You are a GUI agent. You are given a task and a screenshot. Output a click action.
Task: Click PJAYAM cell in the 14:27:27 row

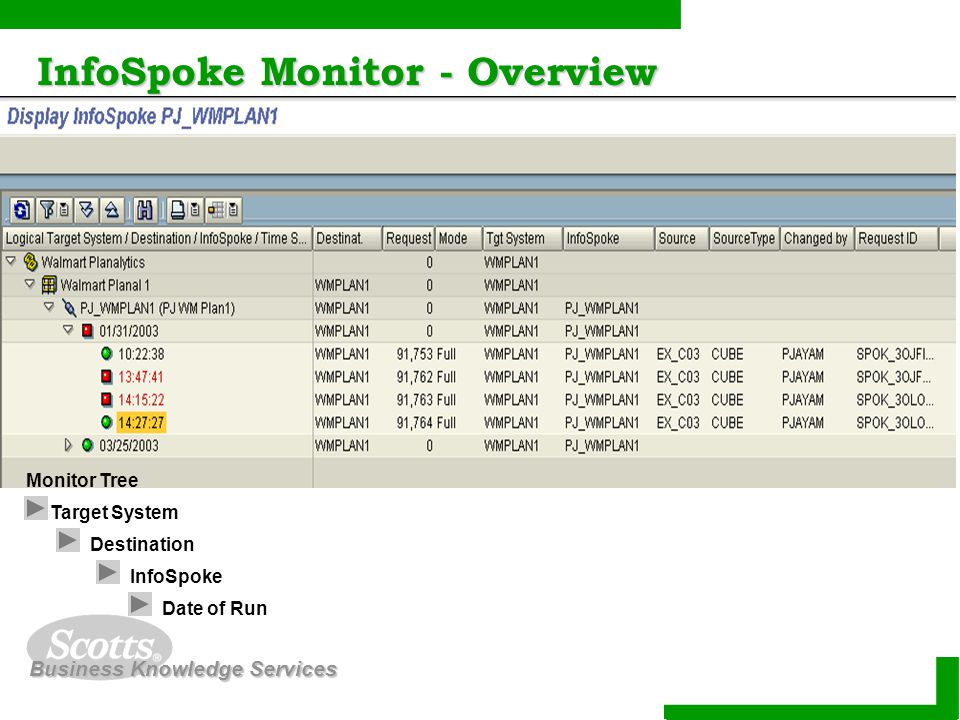tap(803, 422)
